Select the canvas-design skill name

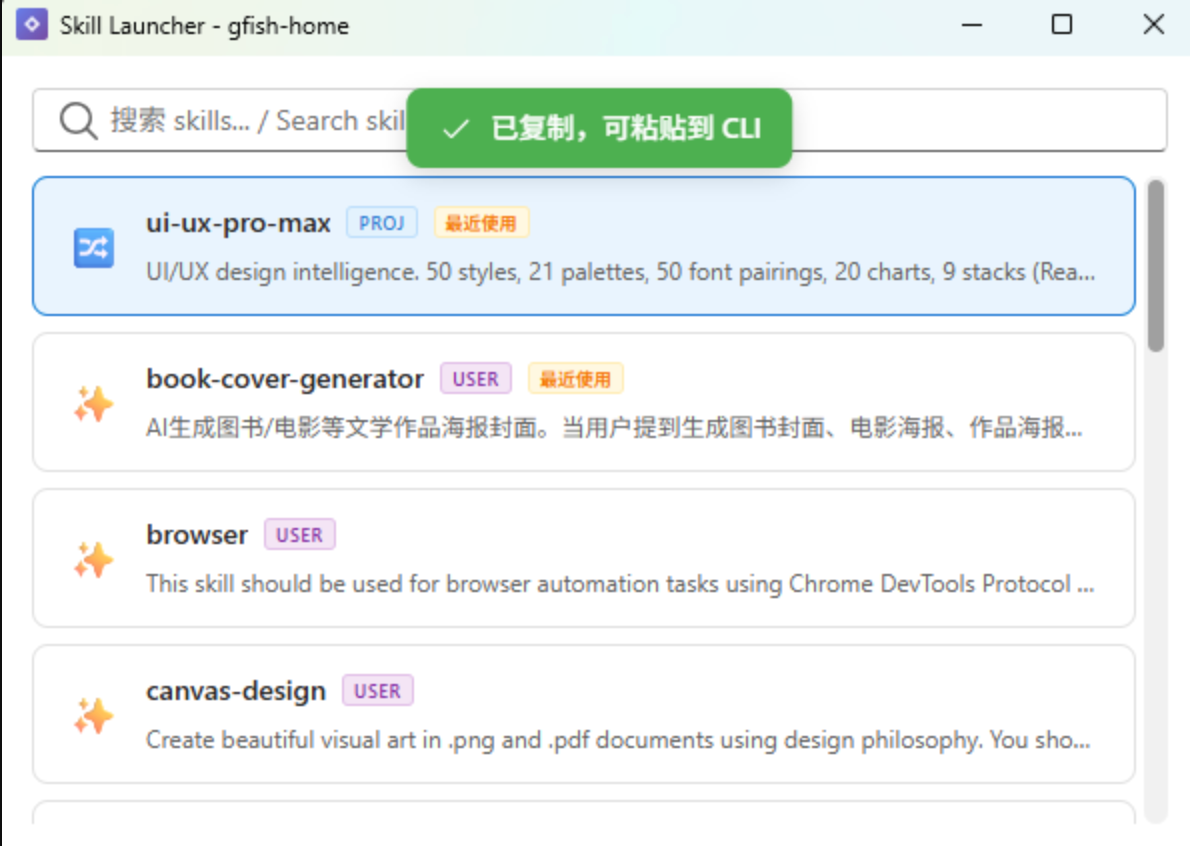(x=236, y=691)
